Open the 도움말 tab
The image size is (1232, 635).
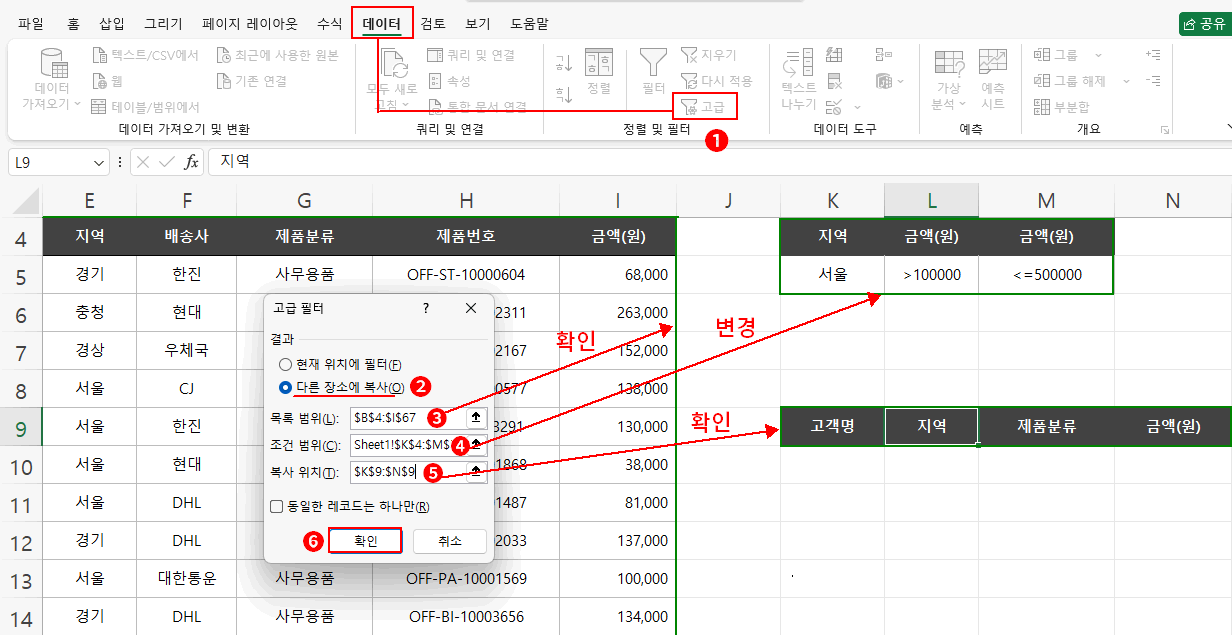point(529,23)
